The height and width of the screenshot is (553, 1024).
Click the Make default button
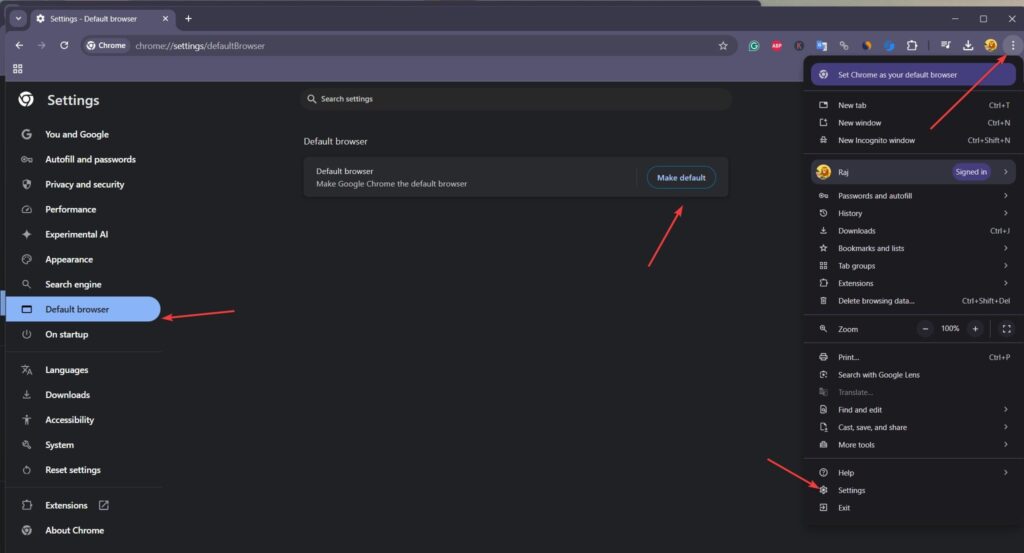click(681, 178)
